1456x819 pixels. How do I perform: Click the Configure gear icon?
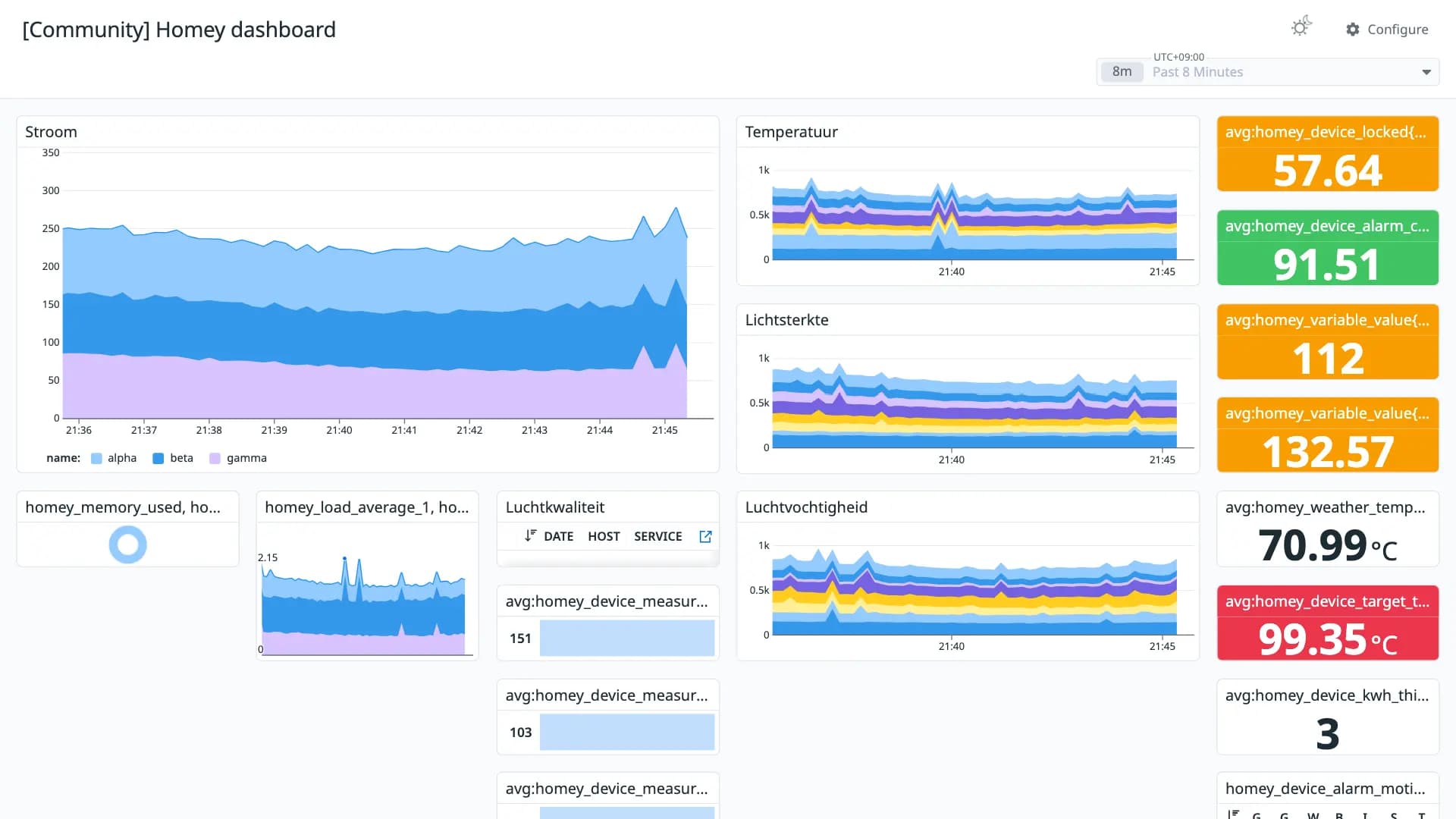(1353, 30)
